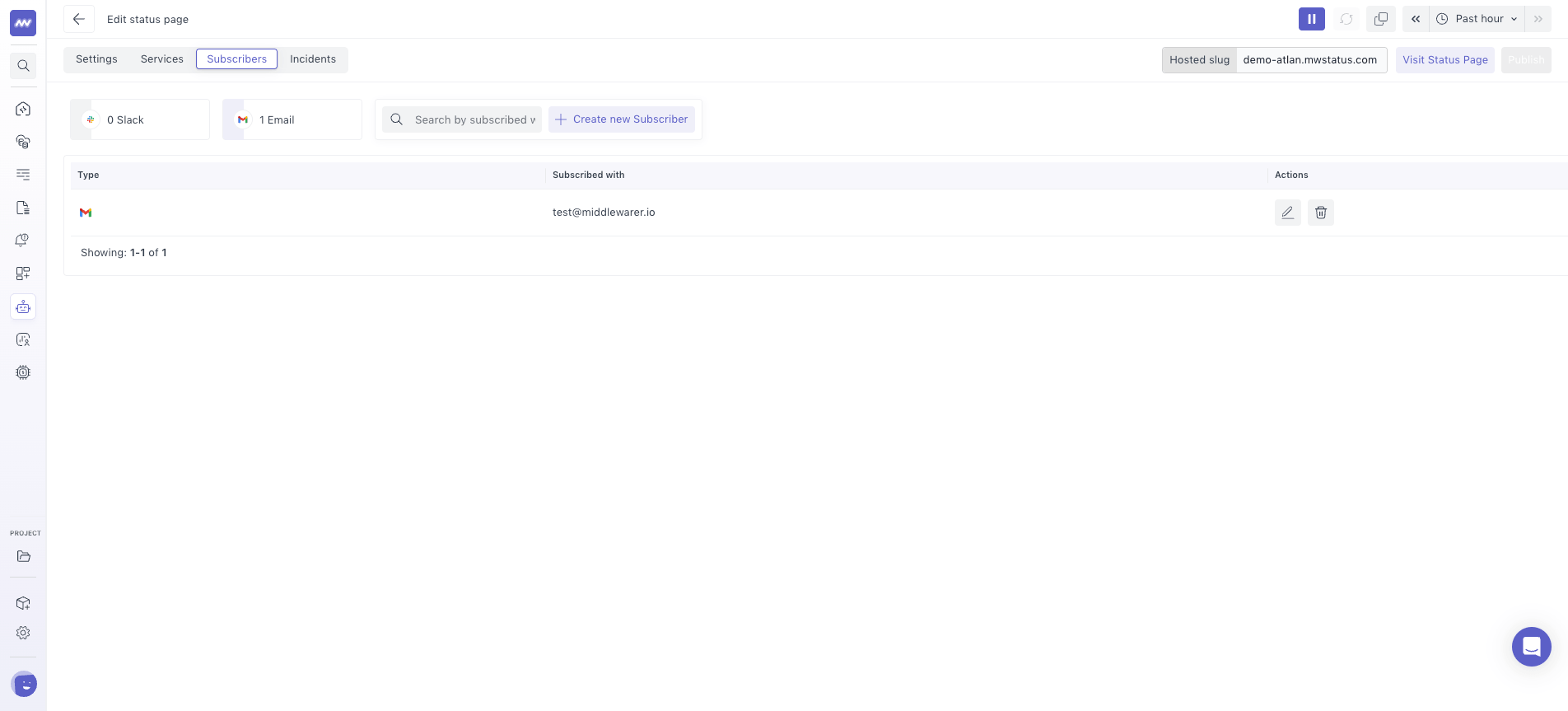
Task: Open the logs list sidebar icon
Action: [x=23, y=175]
